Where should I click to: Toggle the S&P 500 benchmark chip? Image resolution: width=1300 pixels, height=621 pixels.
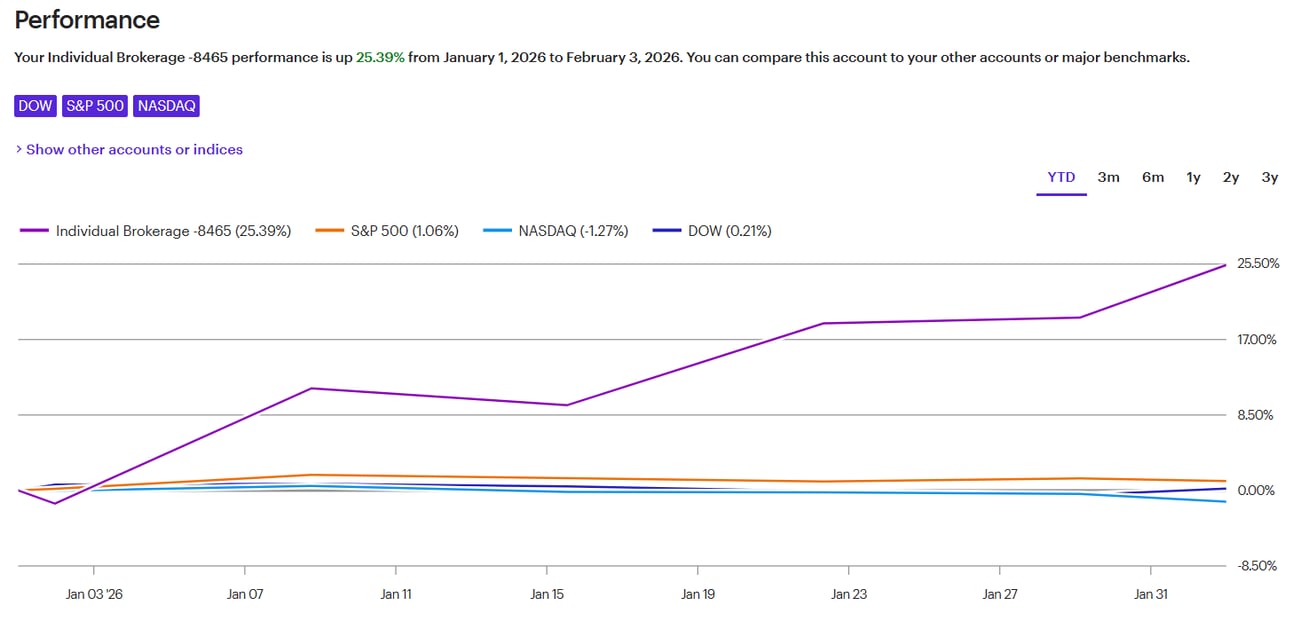click(95, 106)
